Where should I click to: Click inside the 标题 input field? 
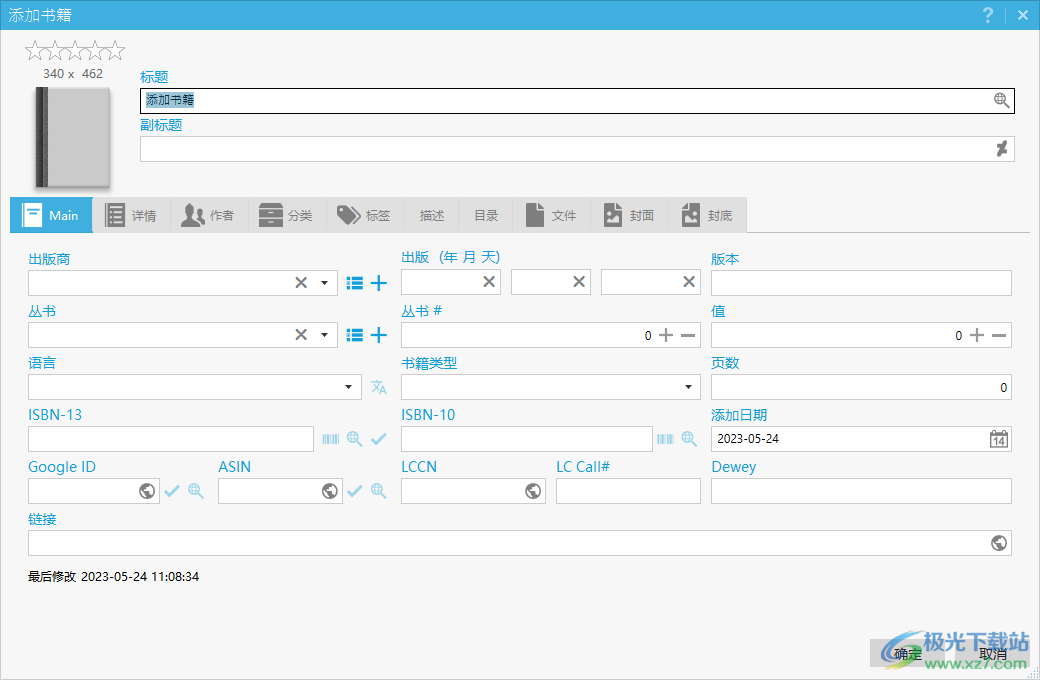click(577, 100)
